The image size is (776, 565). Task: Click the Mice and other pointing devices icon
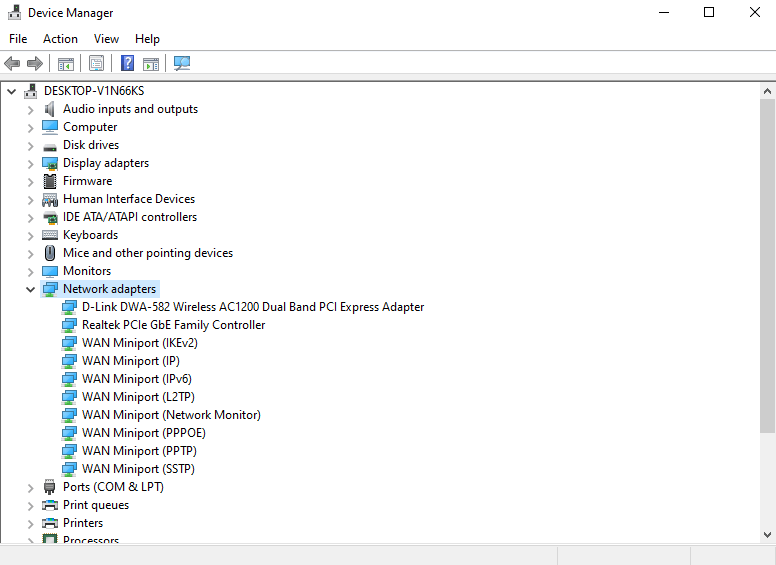click(49, 253)
